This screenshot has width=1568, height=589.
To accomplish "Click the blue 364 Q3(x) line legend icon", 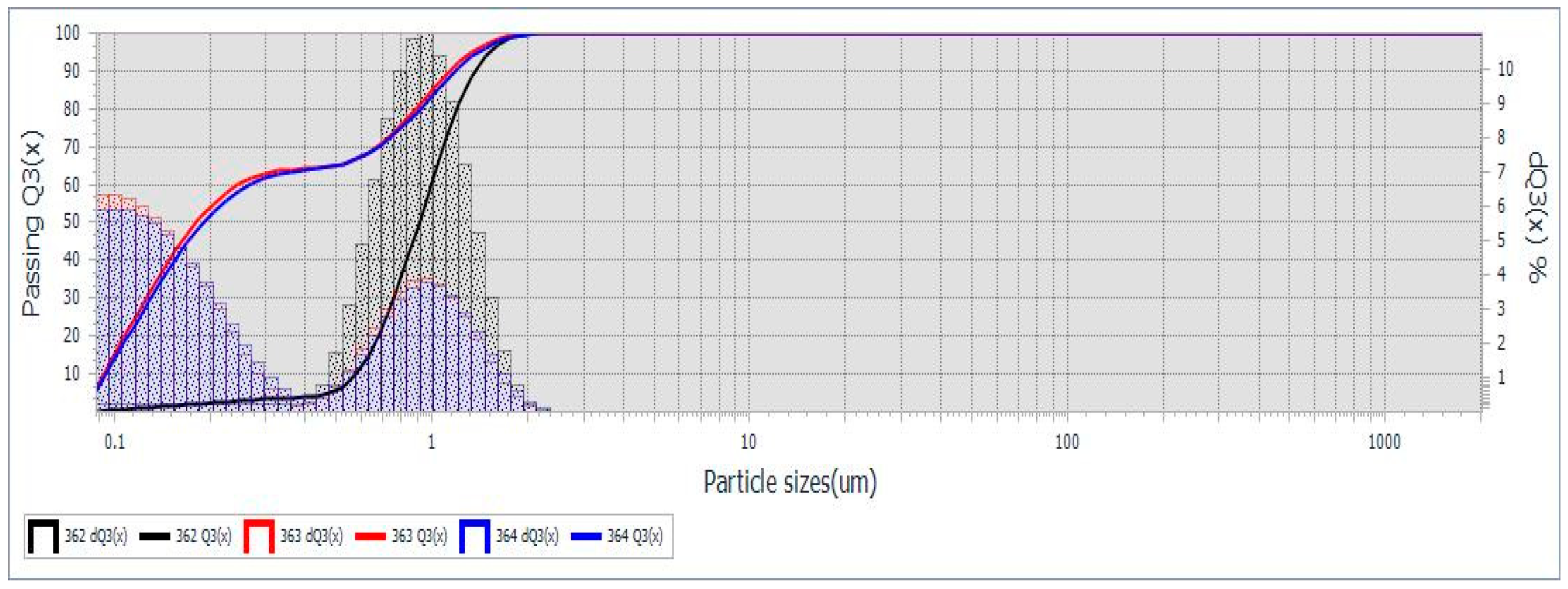I will [x=586, y=536].
